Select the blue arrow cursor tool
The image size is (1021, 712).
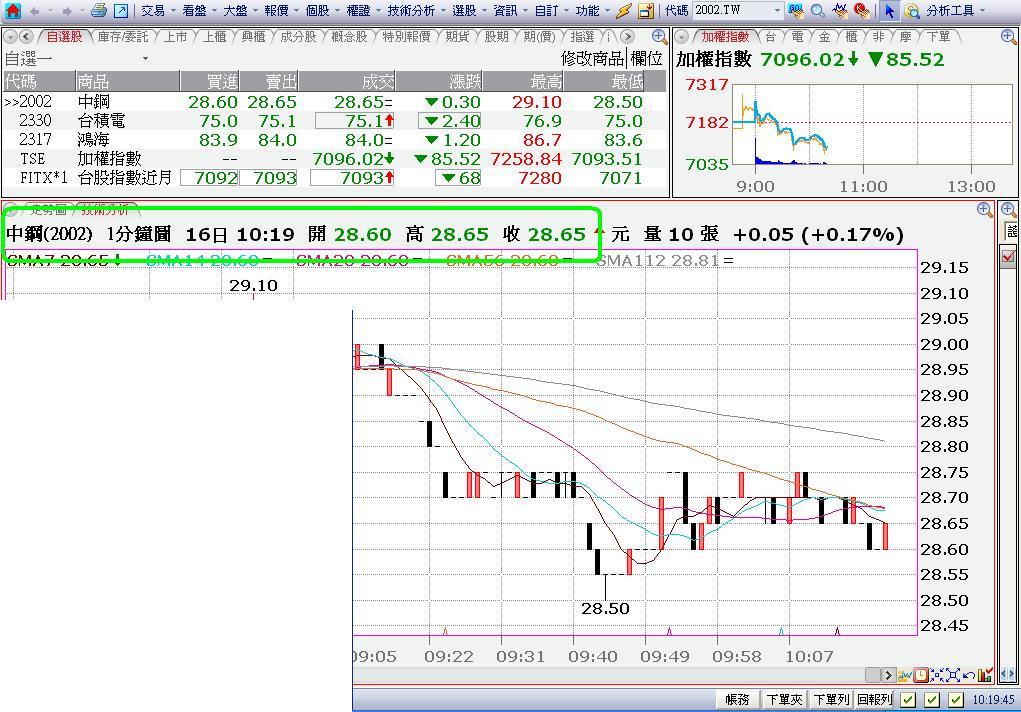pyautogui.click(x=889, y=10)
